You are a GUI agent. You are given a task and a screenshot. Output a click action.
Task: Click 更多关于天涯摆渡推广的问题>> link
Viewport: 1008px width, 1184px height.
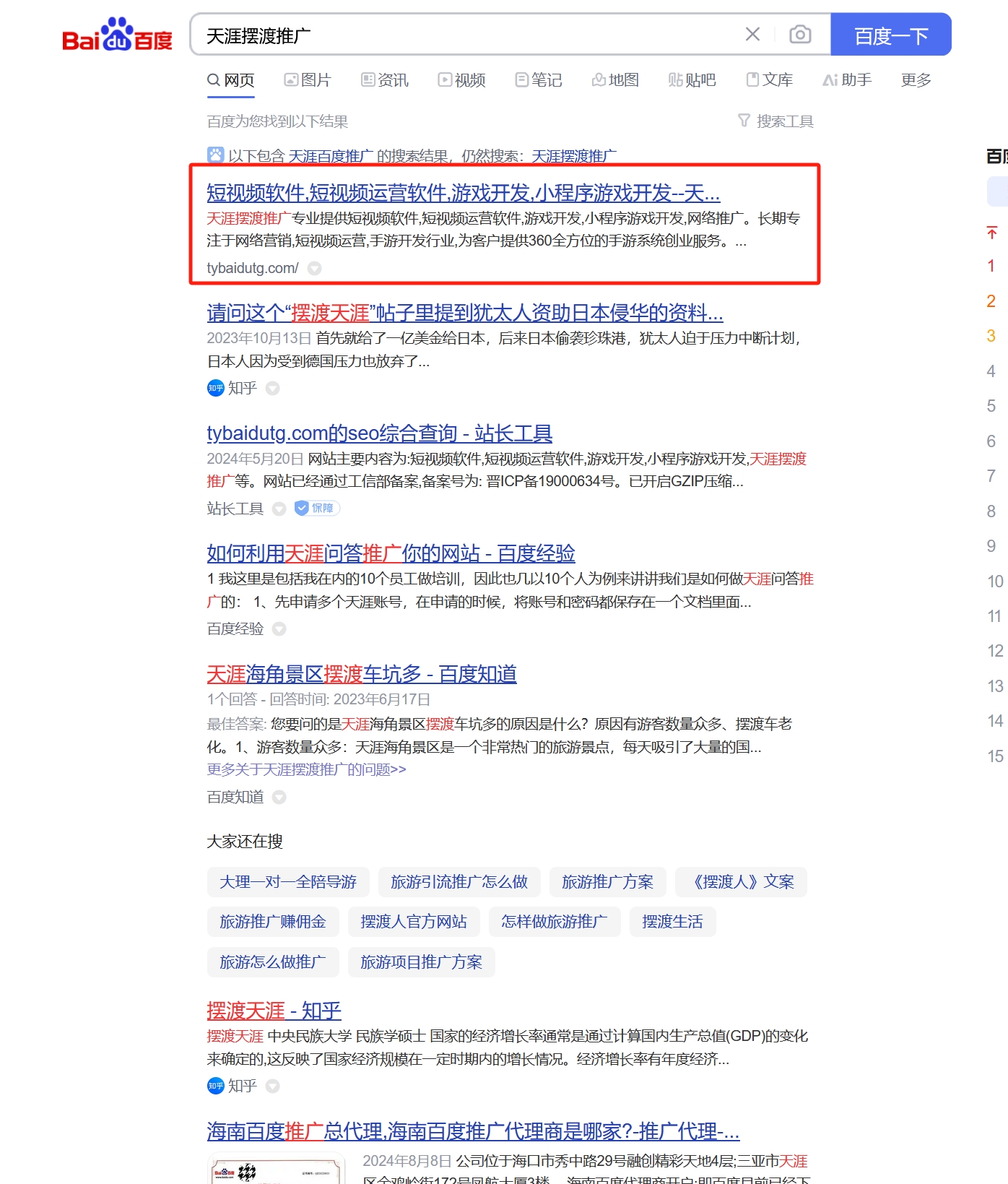[306, 769]
